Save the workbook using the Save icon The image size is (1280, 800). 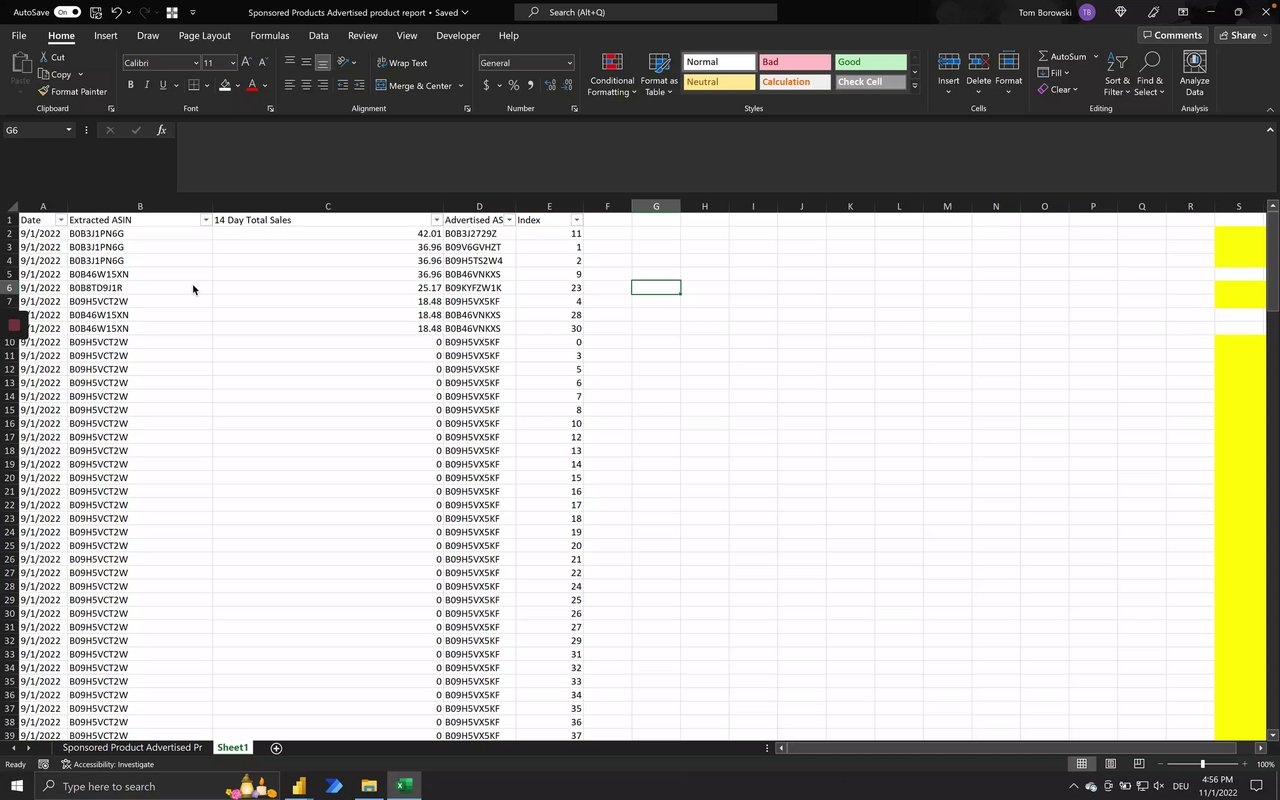(96, 12)
